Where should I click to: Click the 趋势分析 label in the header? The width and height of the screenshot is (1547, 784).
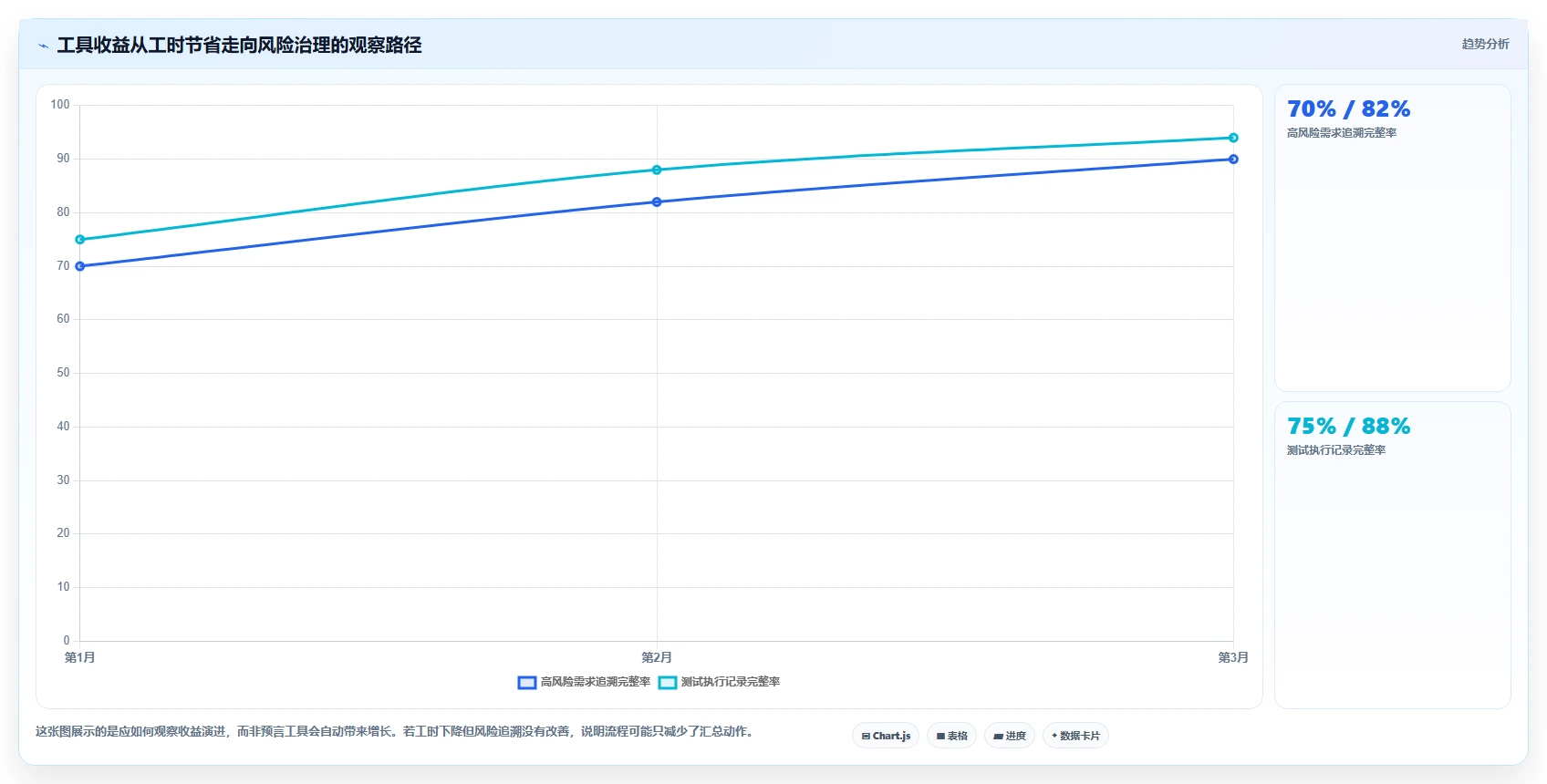(1485, 44)
